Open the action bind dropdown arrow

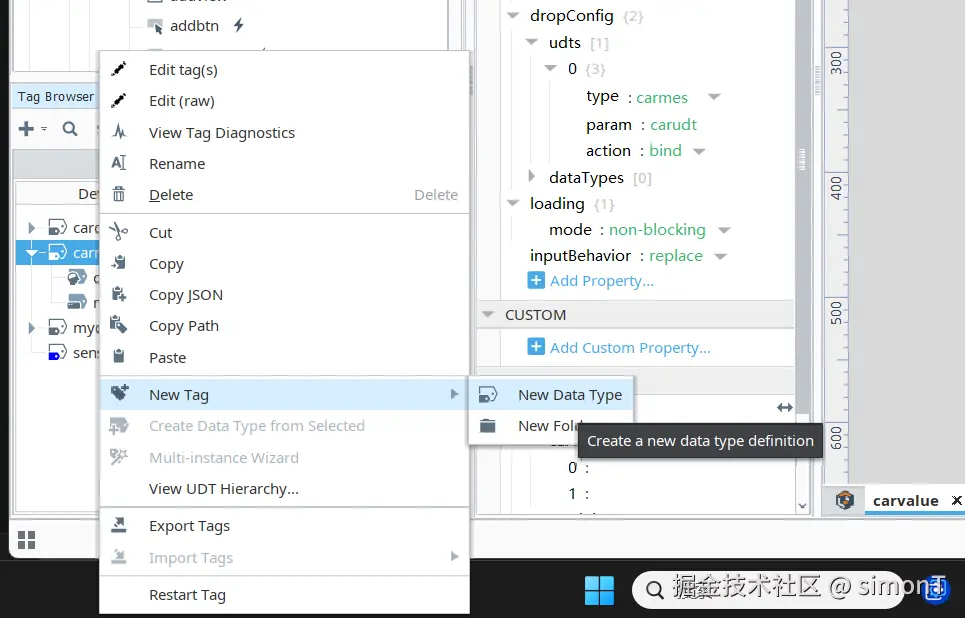coord(699,151)
